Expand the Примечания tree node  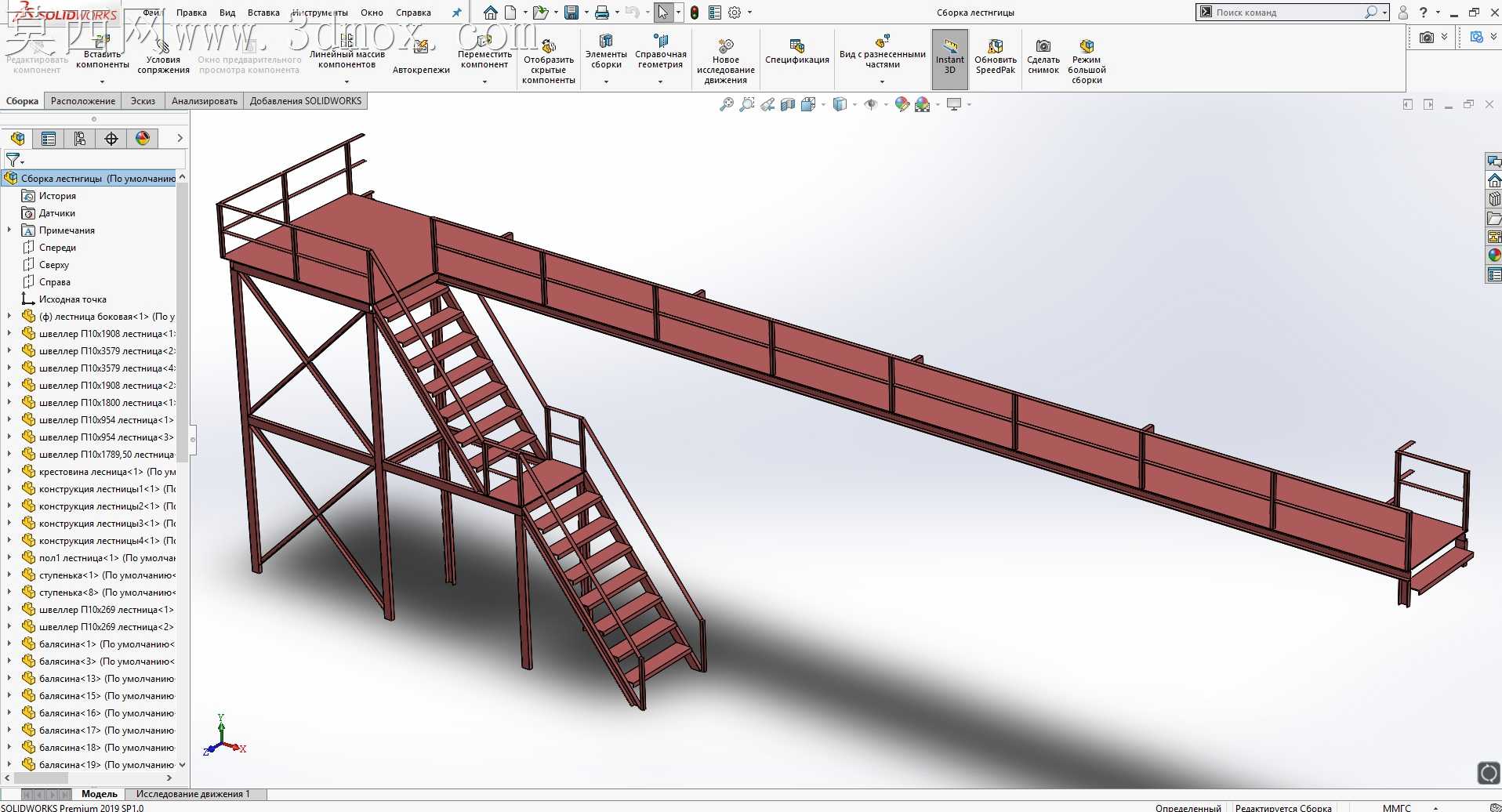click(9, 230)
